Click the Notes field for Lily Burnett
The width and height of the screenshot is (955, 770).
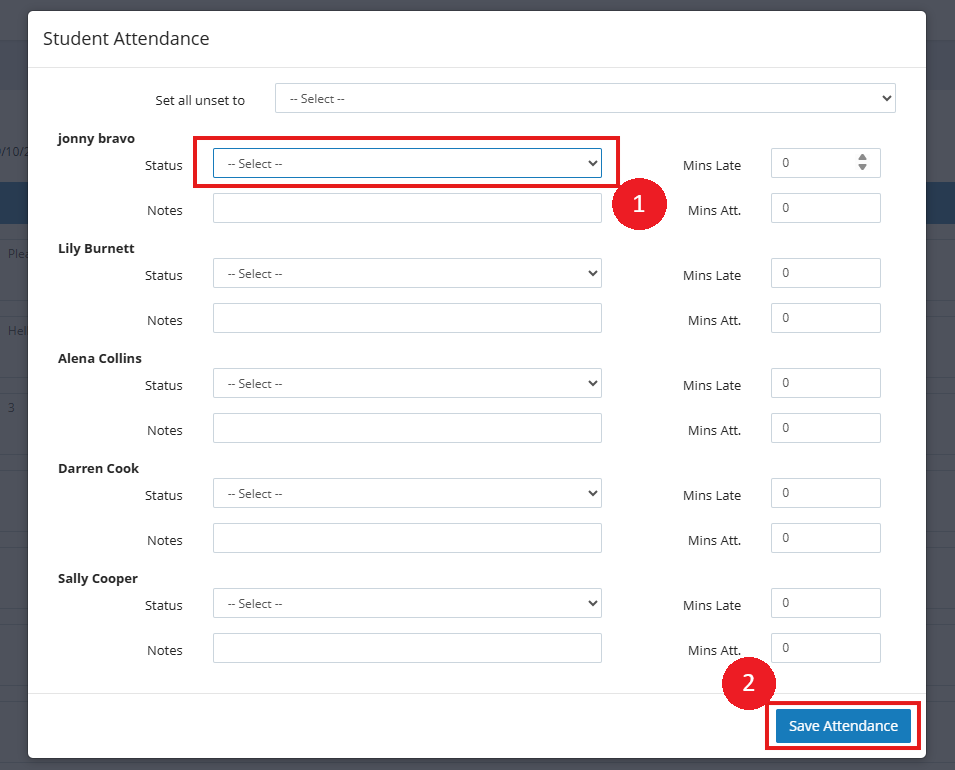407,318
